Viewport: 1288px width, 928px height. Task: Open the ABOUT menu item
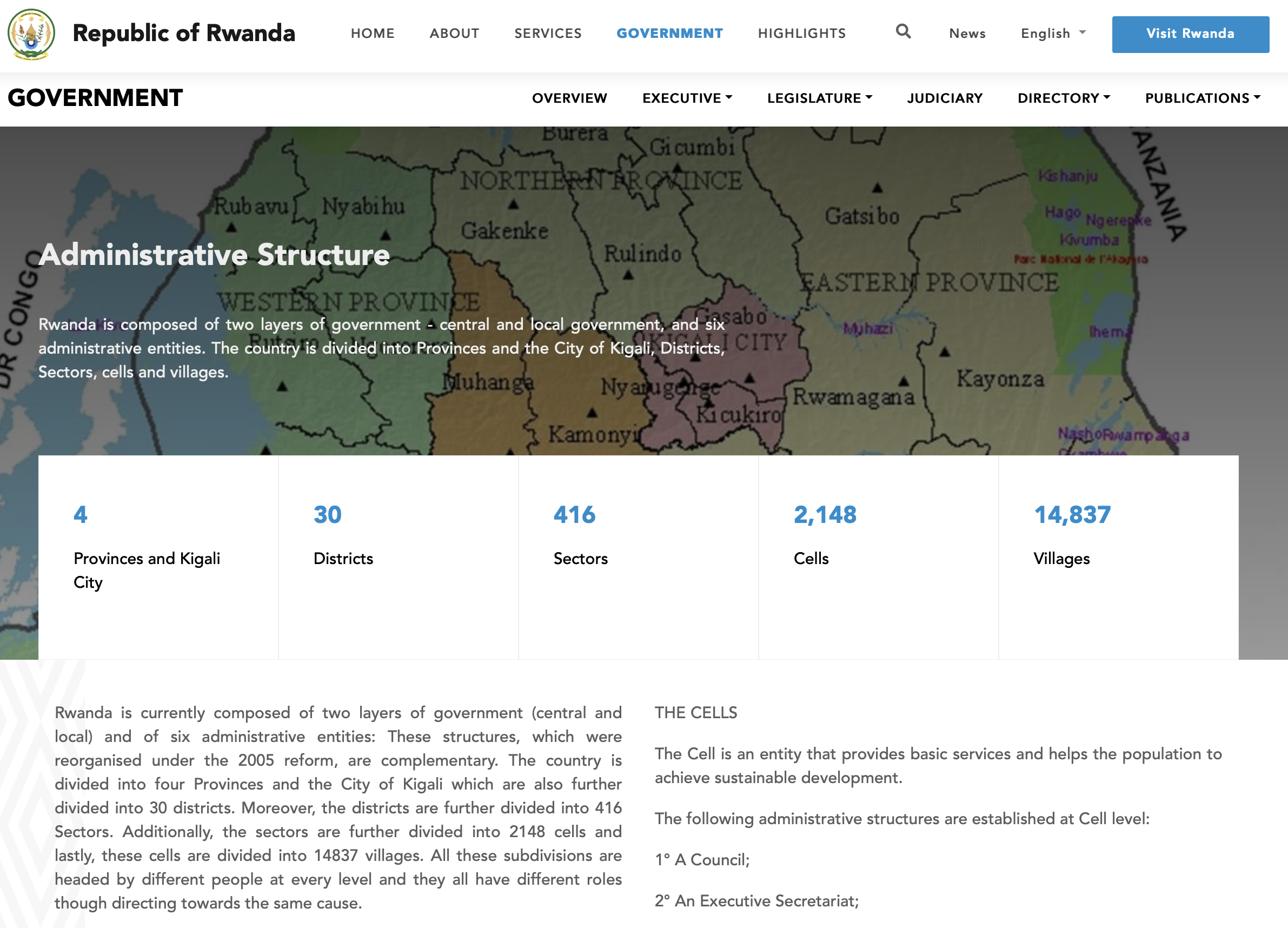pos(454,34)
